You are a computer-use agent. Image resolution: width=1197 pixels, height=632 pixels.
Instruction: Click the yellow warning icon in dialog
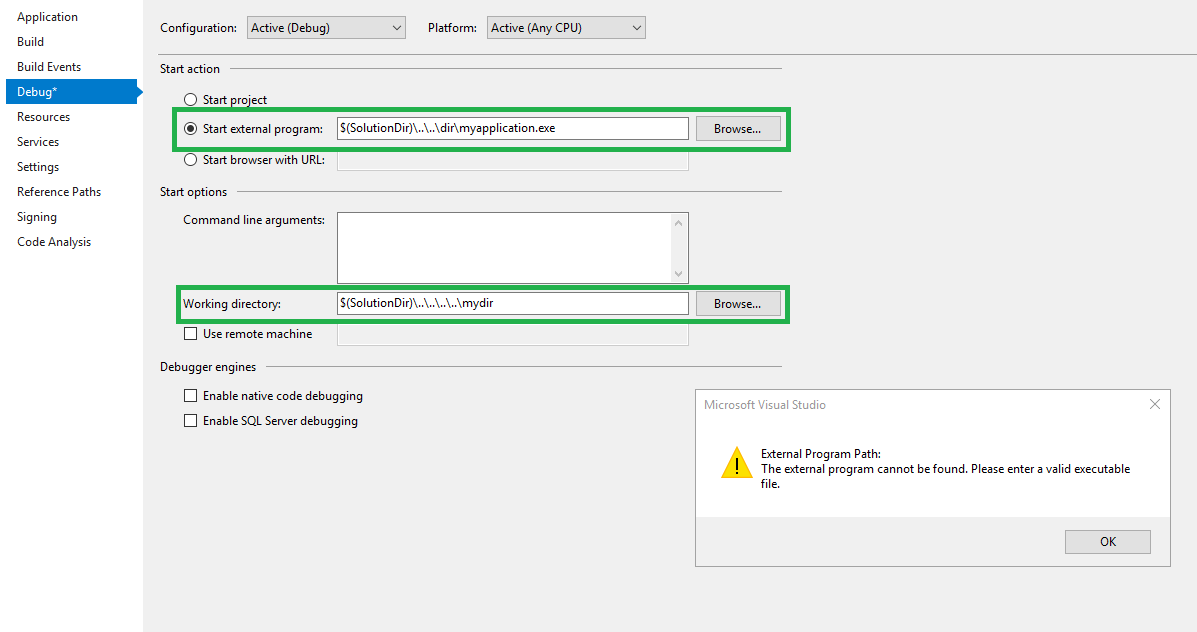click(x=737, y=462)
